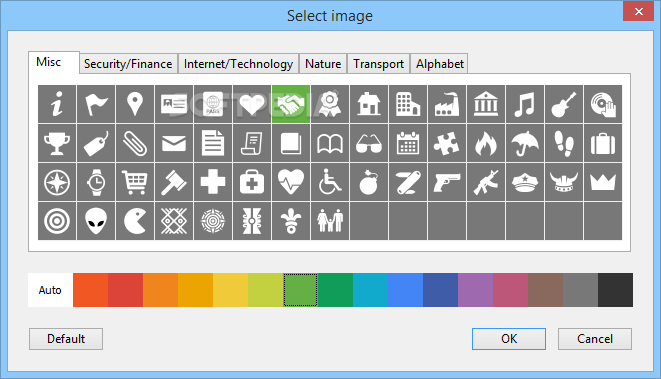Image resolution: width=661 pixels, height=379 pixels.
Task: Select the calendar icon
Action: coord(408,143)
